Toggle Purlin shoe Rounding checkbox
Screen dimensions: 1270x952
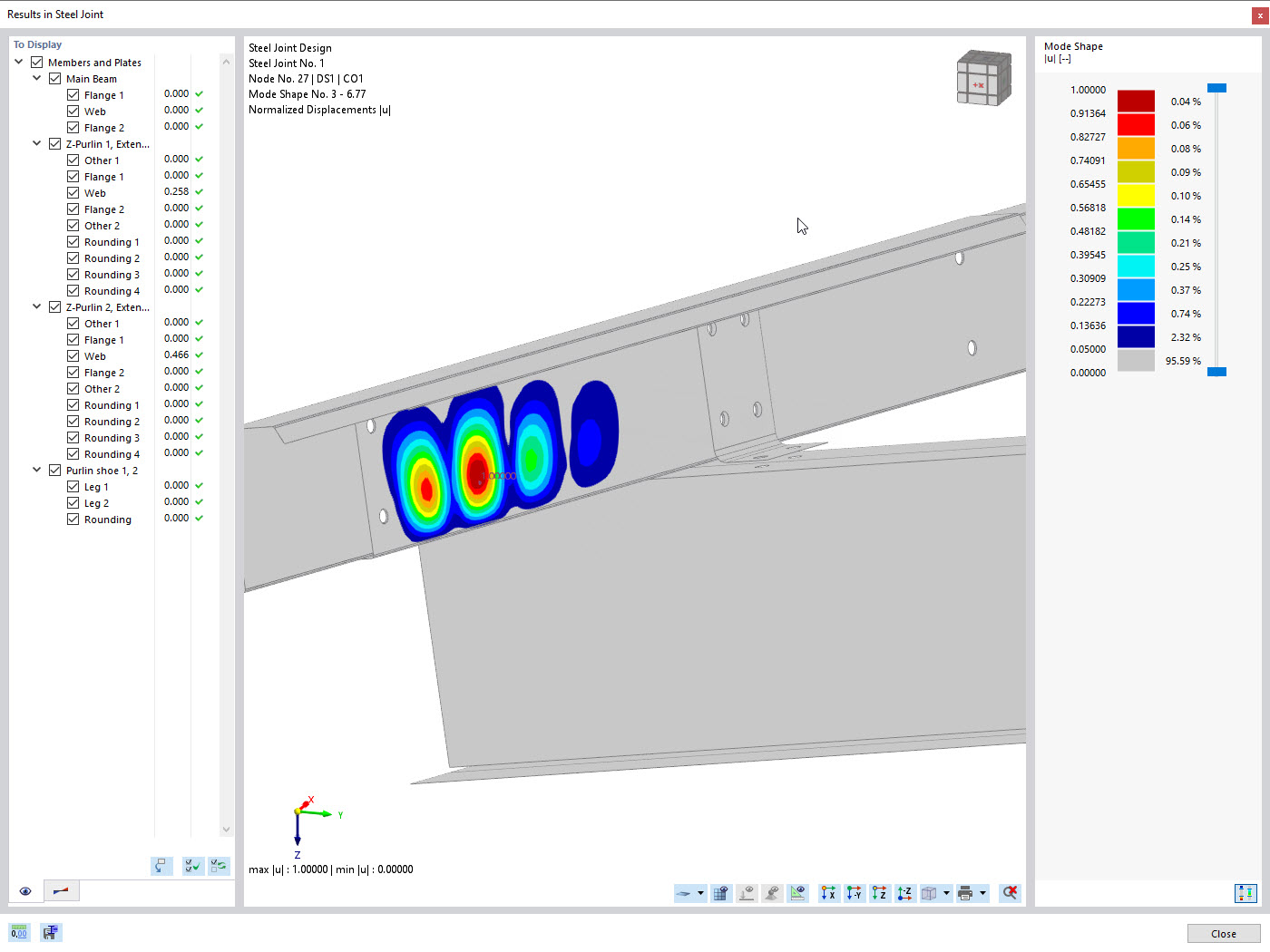click(73, 520)
